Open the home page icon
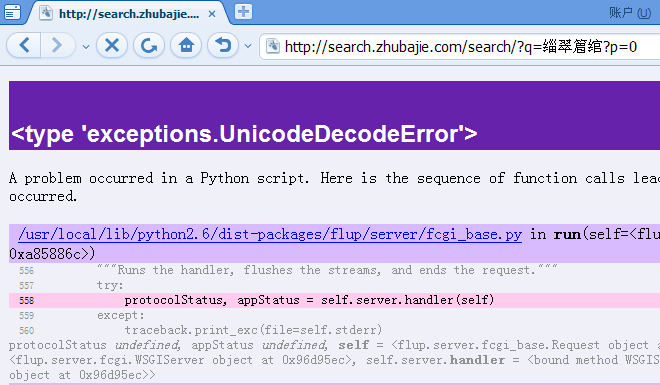 186,45
